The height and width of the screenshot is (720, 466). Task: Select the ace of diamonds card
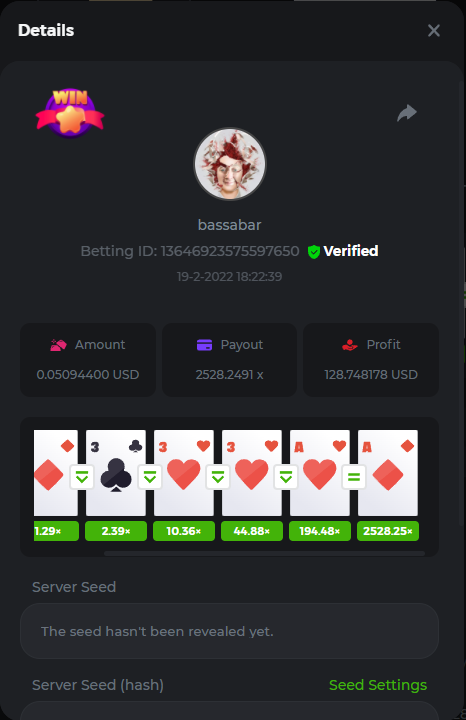(x=388, y=472)
